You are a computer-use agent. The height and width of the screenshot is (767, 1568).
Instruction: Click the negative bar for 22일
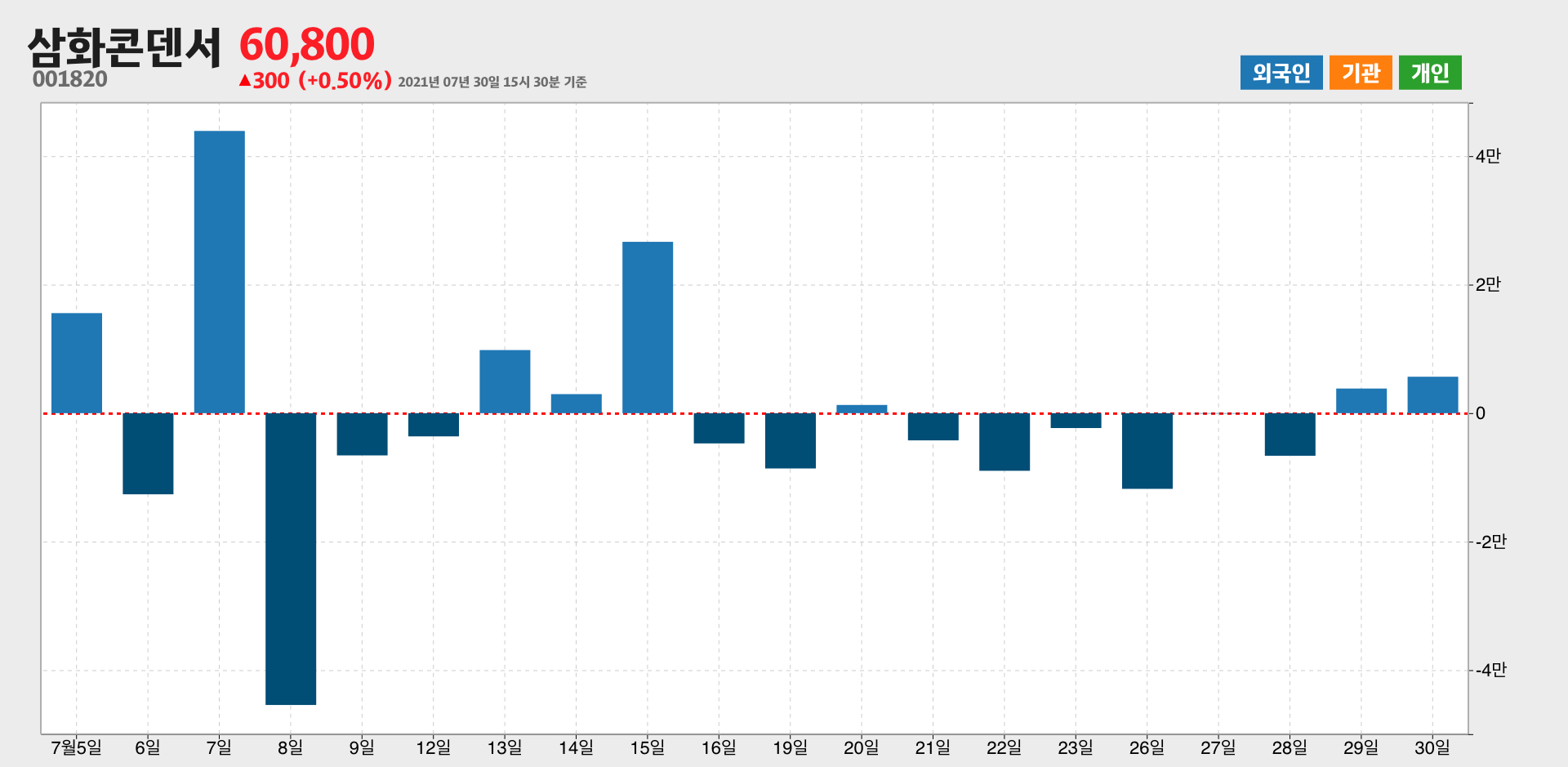click(1004, 442)
